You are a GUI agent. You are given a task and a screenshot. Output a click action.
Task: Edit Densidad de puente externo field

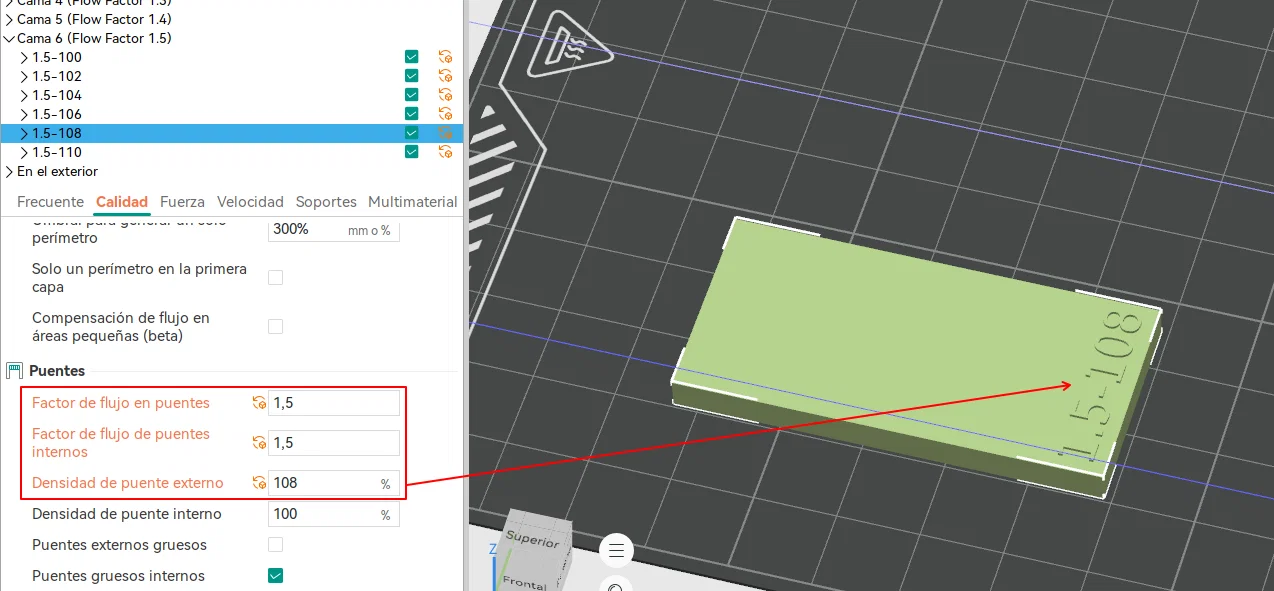[x=334, y=483]
